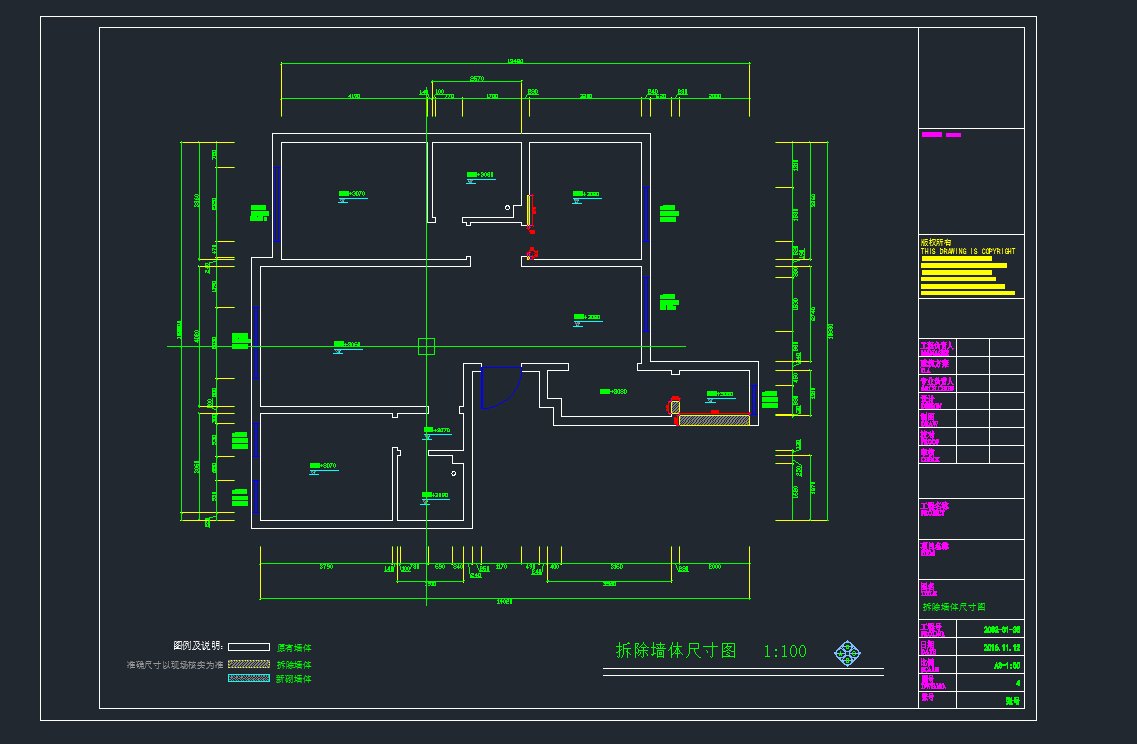Image resolution: width=1137 pixels, height=744 pixels.
Task: Click the white 原有墙体 legend swatch
Action: tap(249, 647)
